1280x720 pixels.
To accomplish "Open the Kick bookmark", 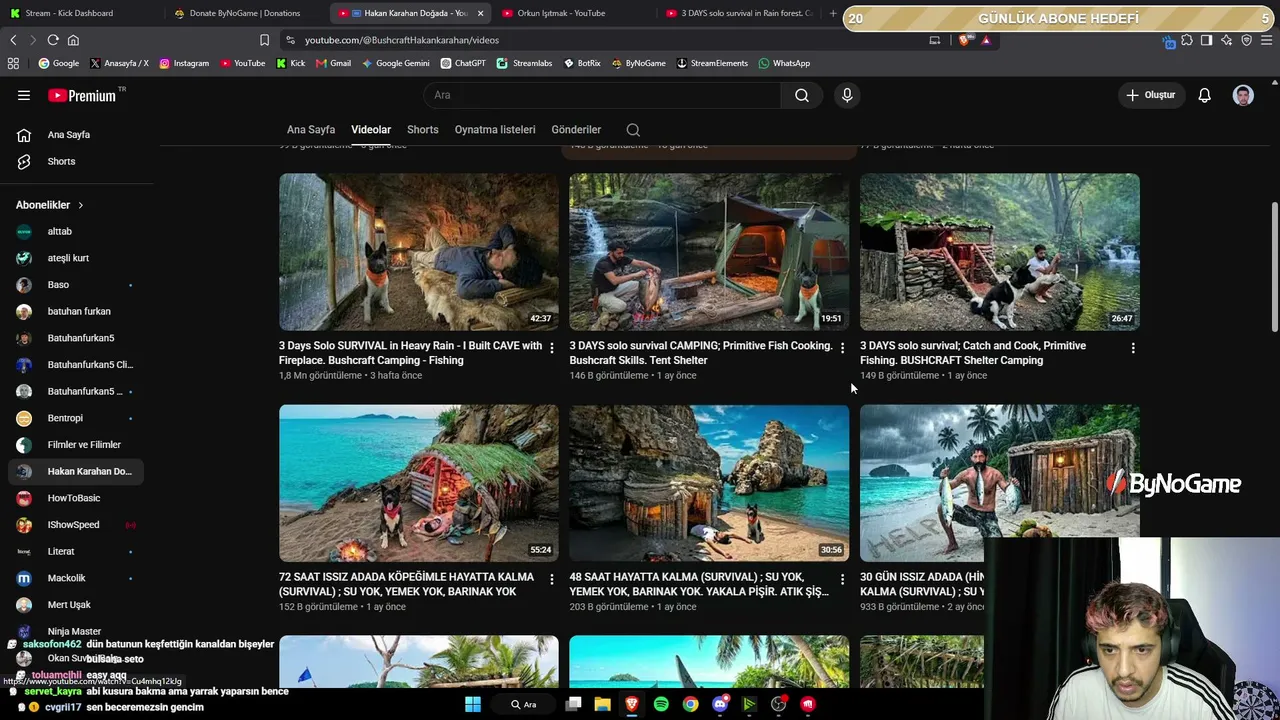I will 291,63.
